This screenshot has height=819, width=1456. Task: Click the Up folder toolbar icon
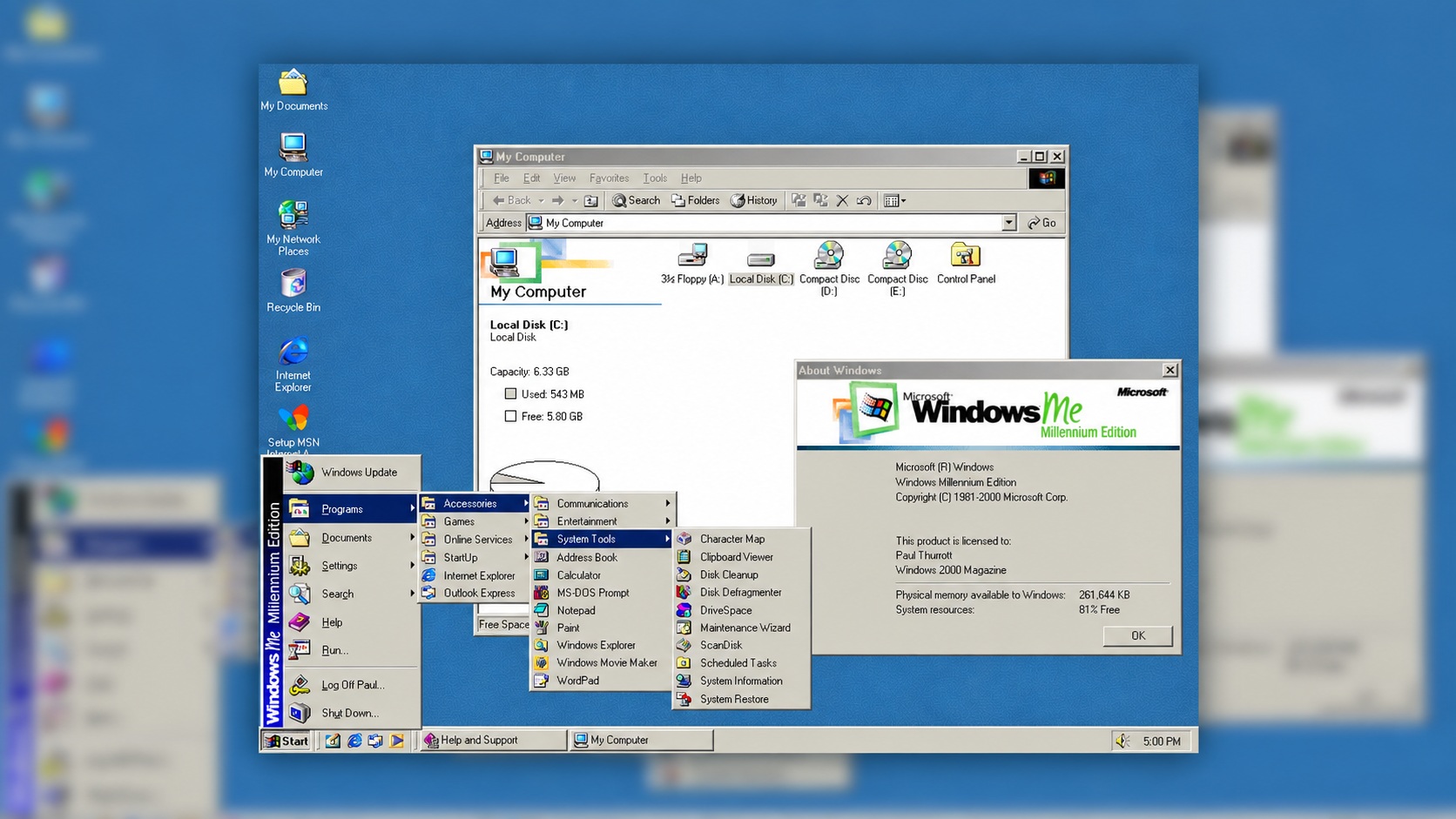[591, 201]
